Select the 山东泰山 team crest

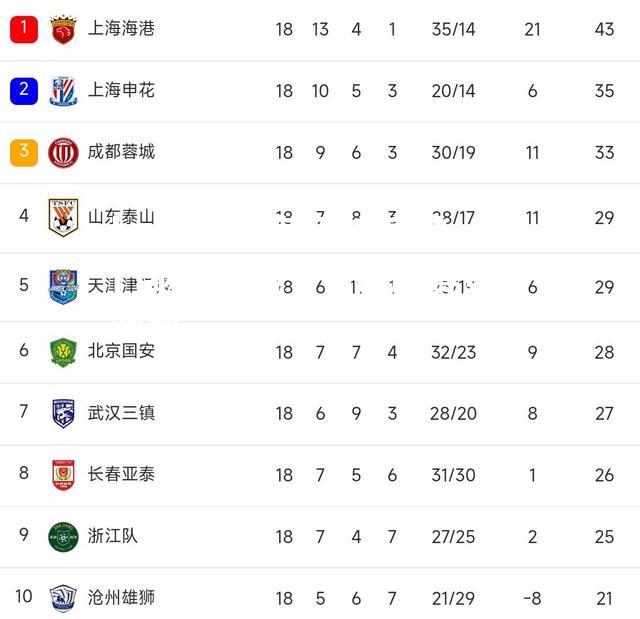63,217
